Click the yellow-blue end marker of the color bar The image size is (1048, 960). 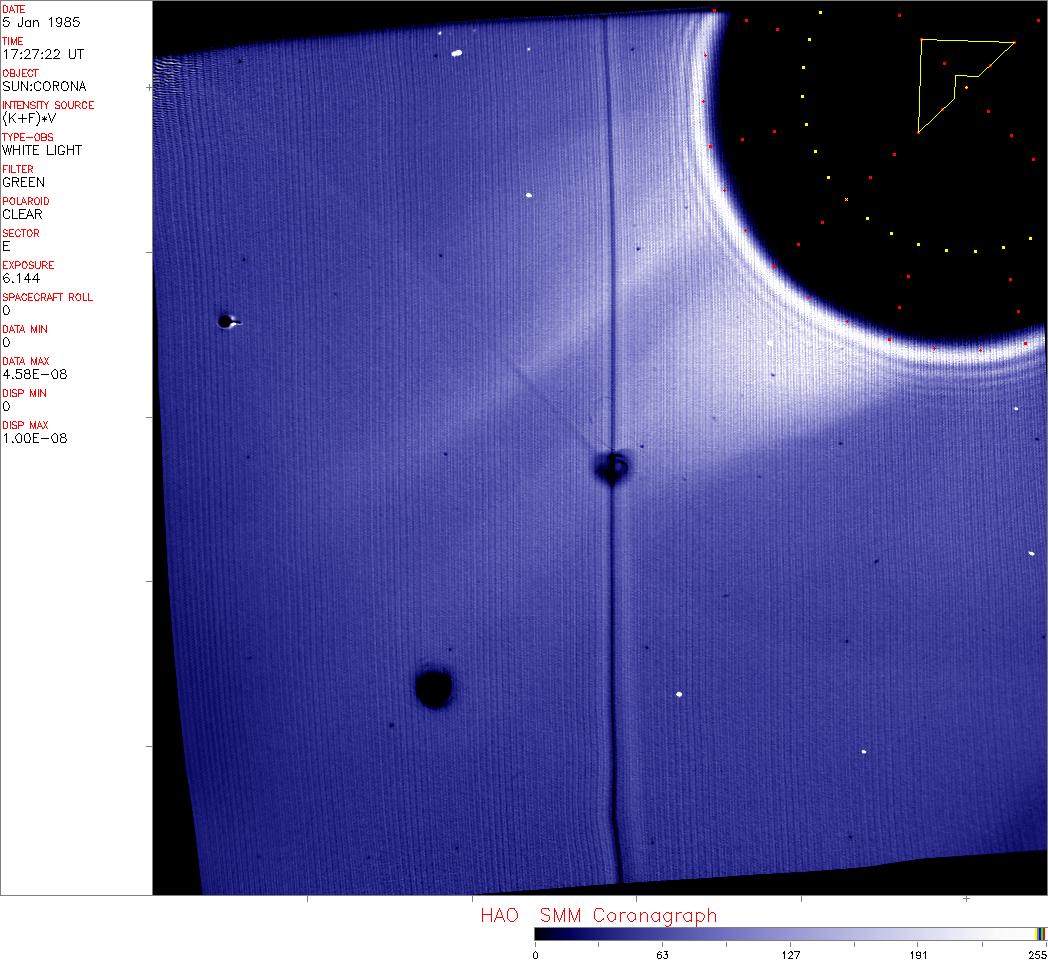pos(1040,933)
